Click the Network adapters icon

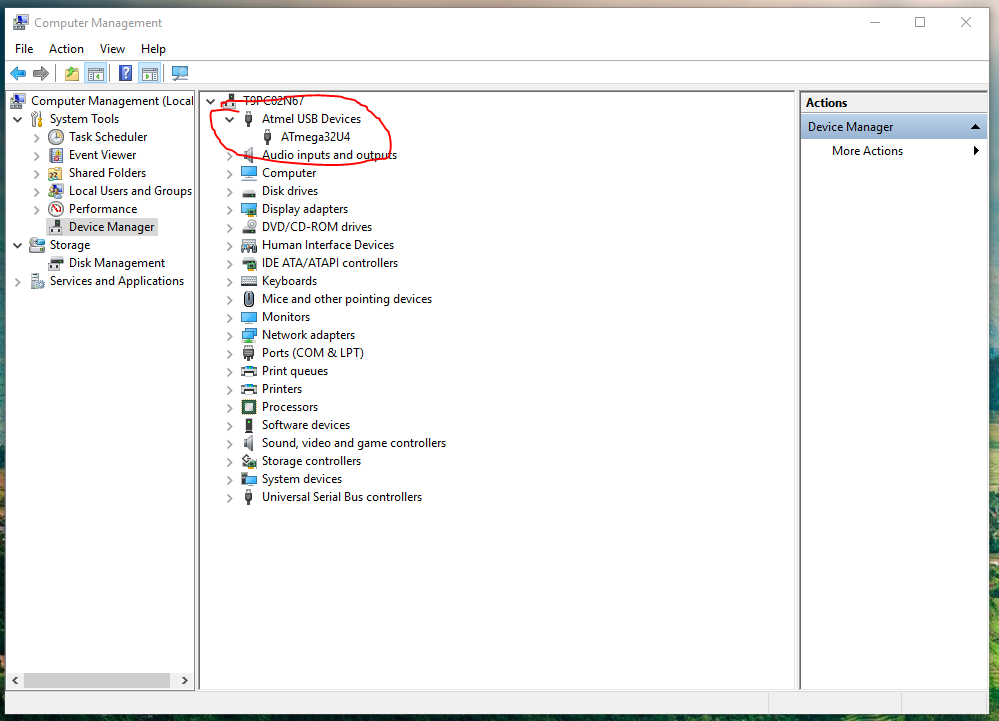(x=249, y=335)
